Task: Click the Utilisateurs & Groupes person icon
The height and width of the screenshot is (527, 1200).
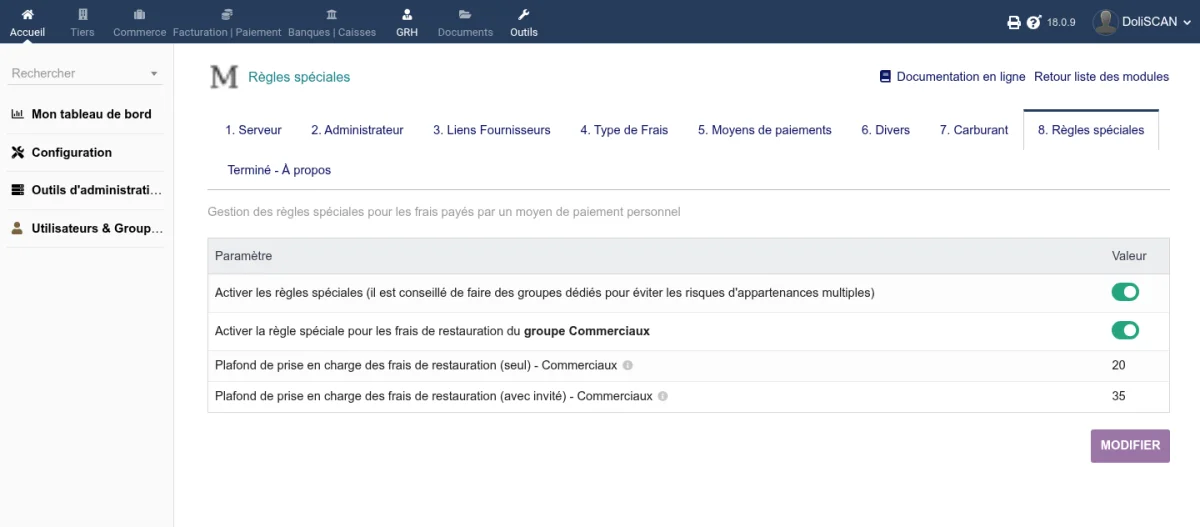Action: (x=17, y=228)
